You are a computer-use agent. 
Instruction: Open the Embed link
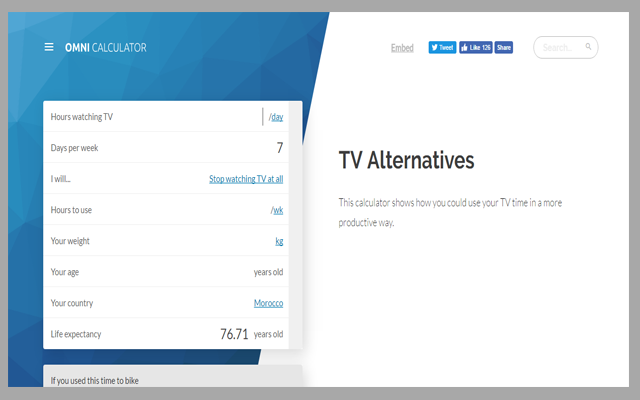(x=402, y=47)
